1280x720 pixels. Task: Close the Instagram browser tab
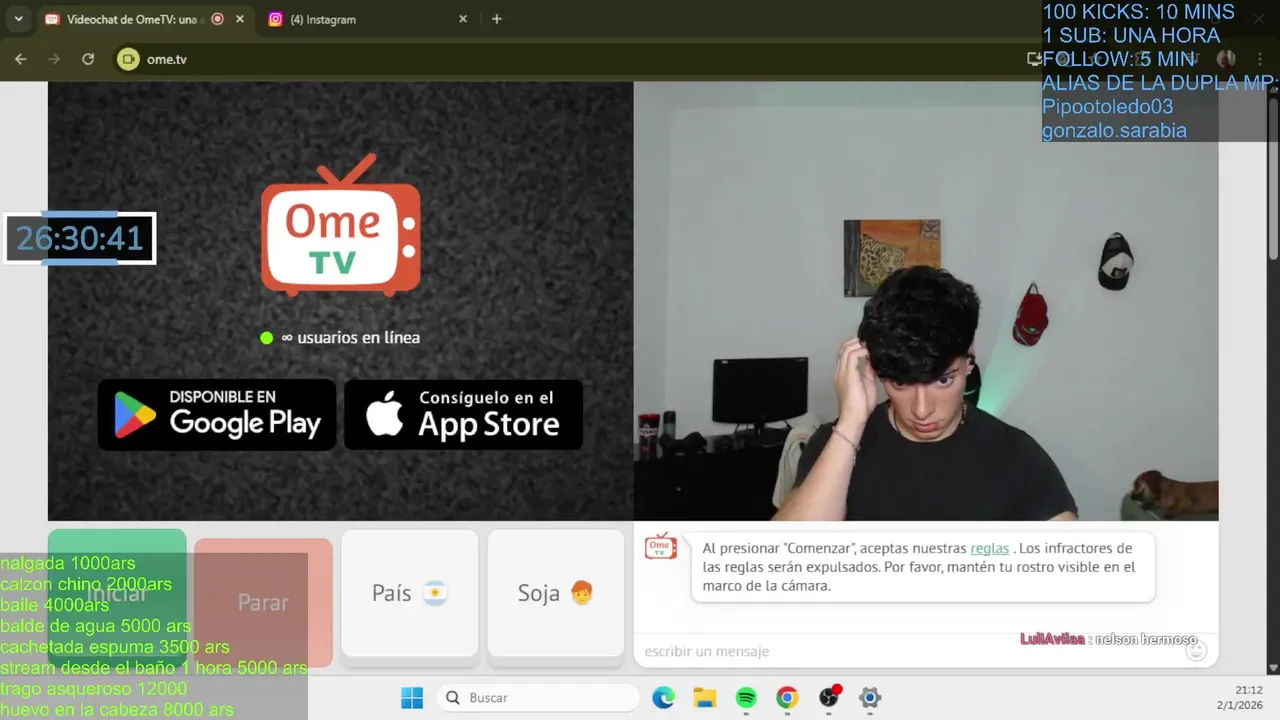pos(462,19)
